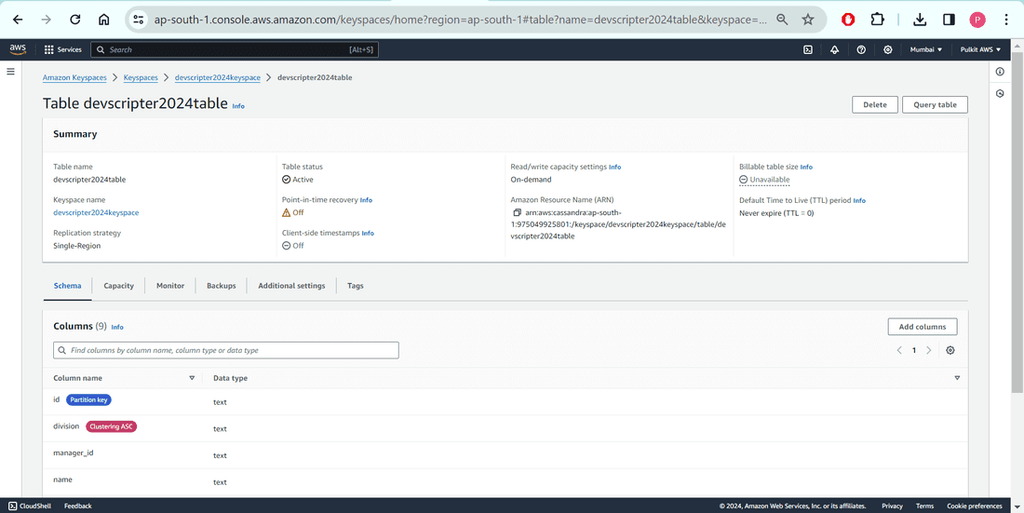Open Info for Point-in-time recovery
1024x513 pixels.
point(366,200)
